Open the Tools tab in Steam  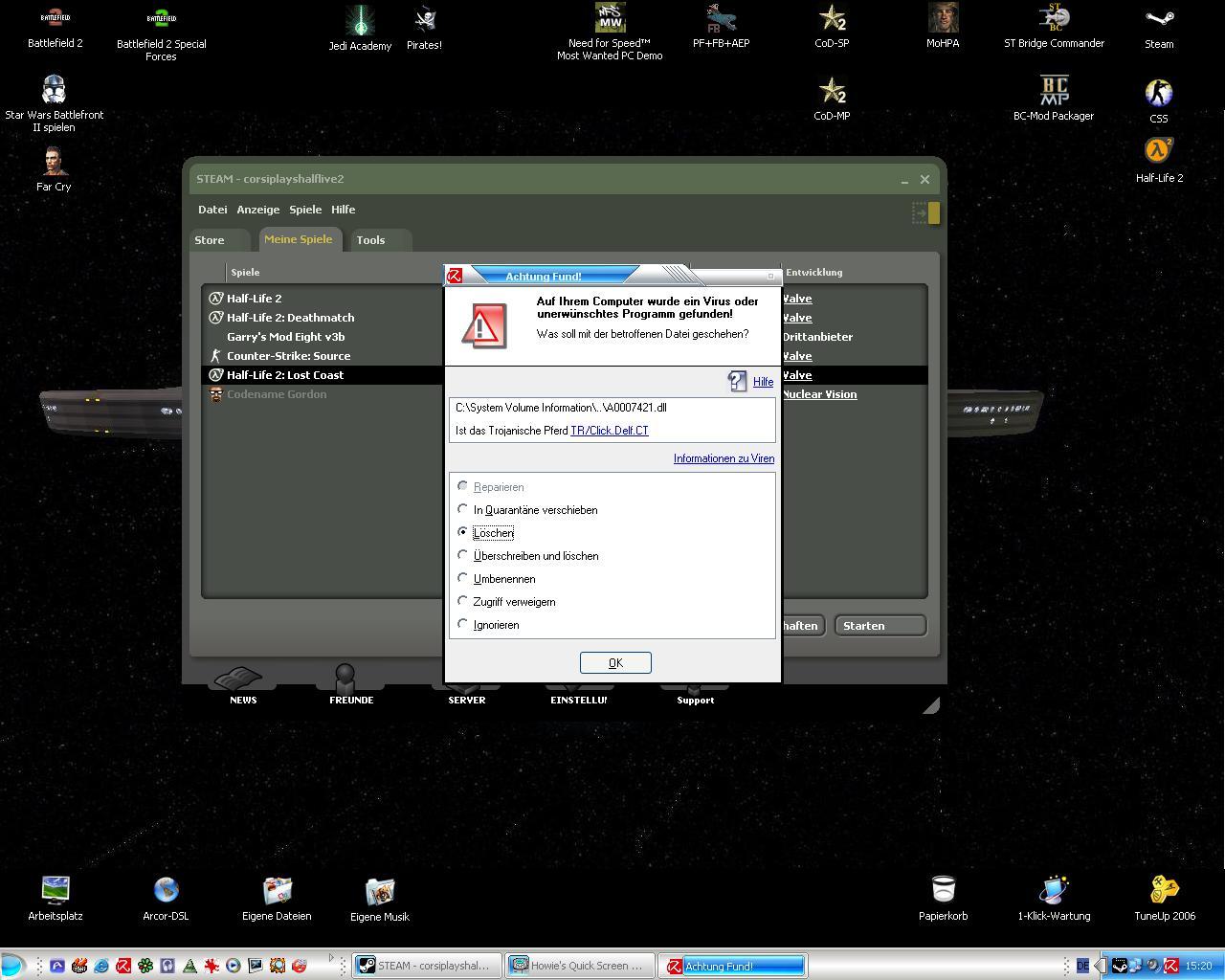pos(370,240)
